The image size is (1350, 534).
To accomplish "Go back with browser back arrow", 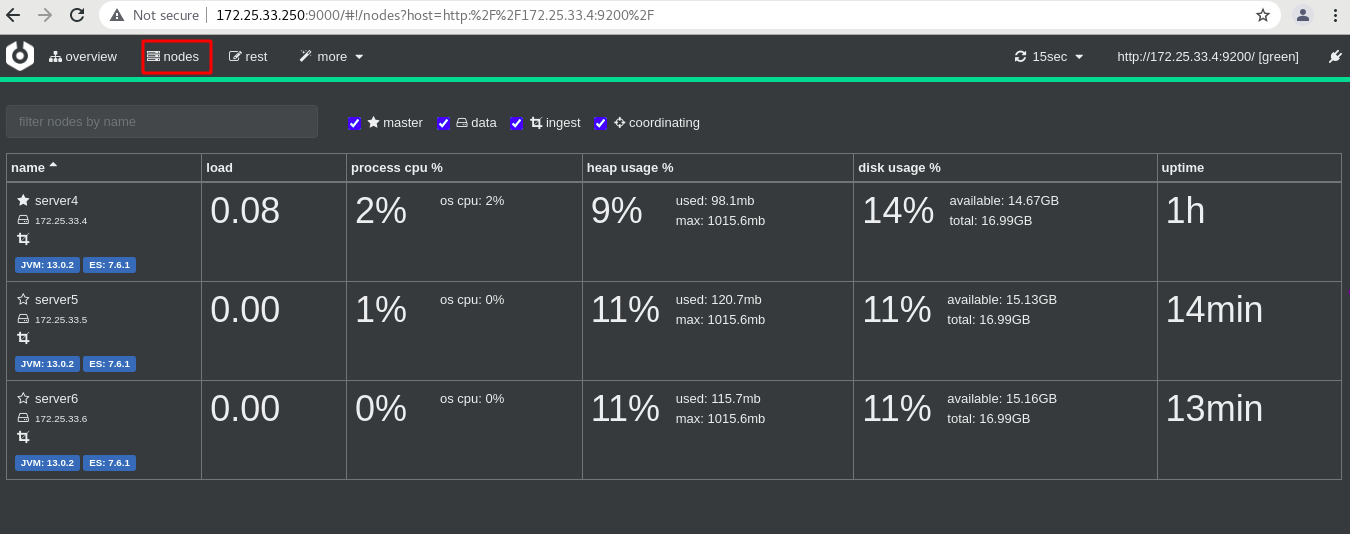I will pos(15,15).
